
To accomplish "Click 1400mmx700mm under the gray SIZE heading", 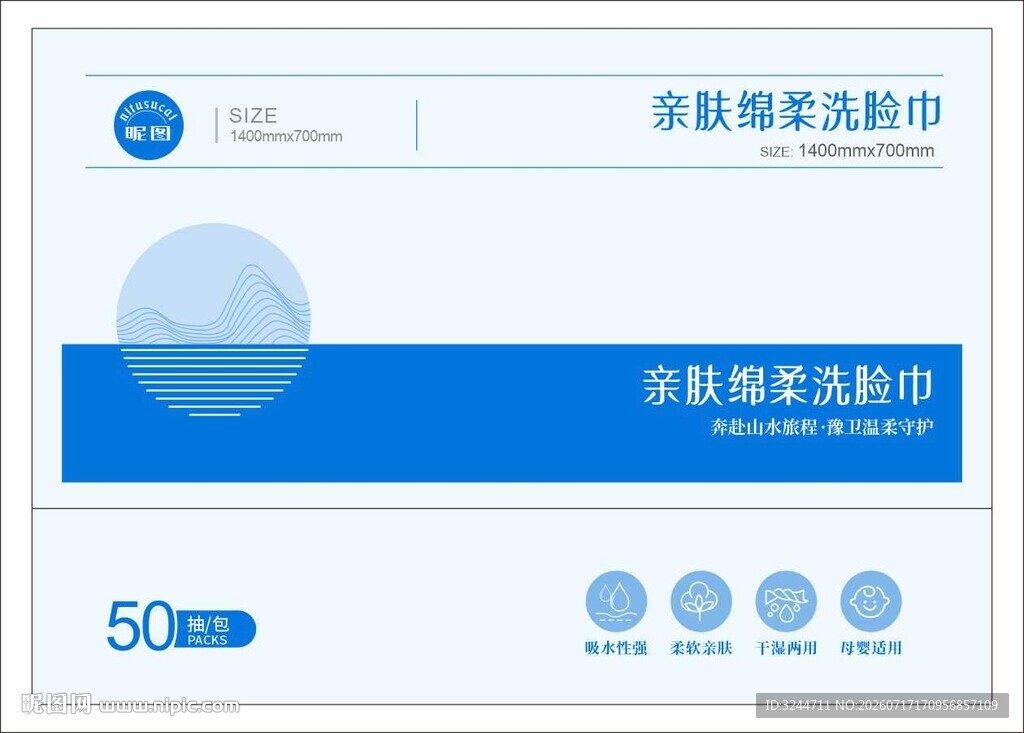I will click(x=286, y=136).
